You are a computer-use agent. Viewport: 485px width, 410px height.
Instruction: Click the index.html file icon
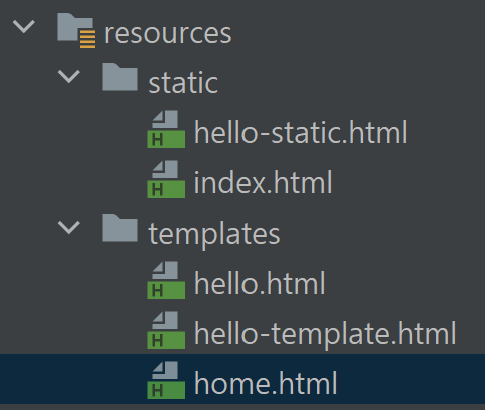tap(166, 179)
